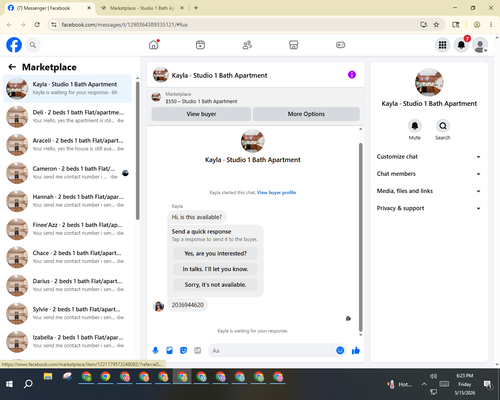Show hidden system tray icons chevron
The image size is (500, 400).
coord(424,384)
